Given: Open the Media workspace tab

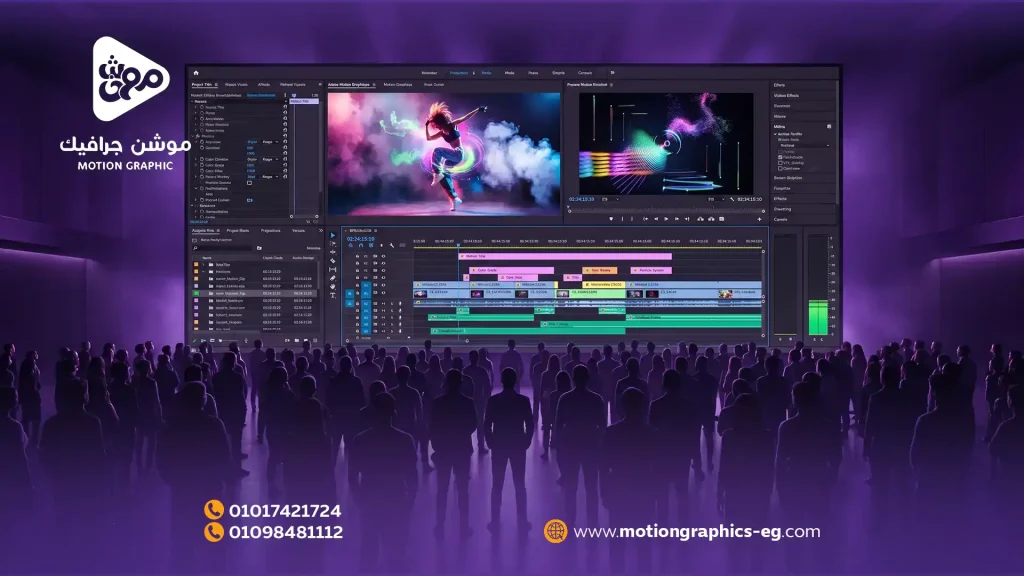Looking at the screenshot, I should point(509,72).
